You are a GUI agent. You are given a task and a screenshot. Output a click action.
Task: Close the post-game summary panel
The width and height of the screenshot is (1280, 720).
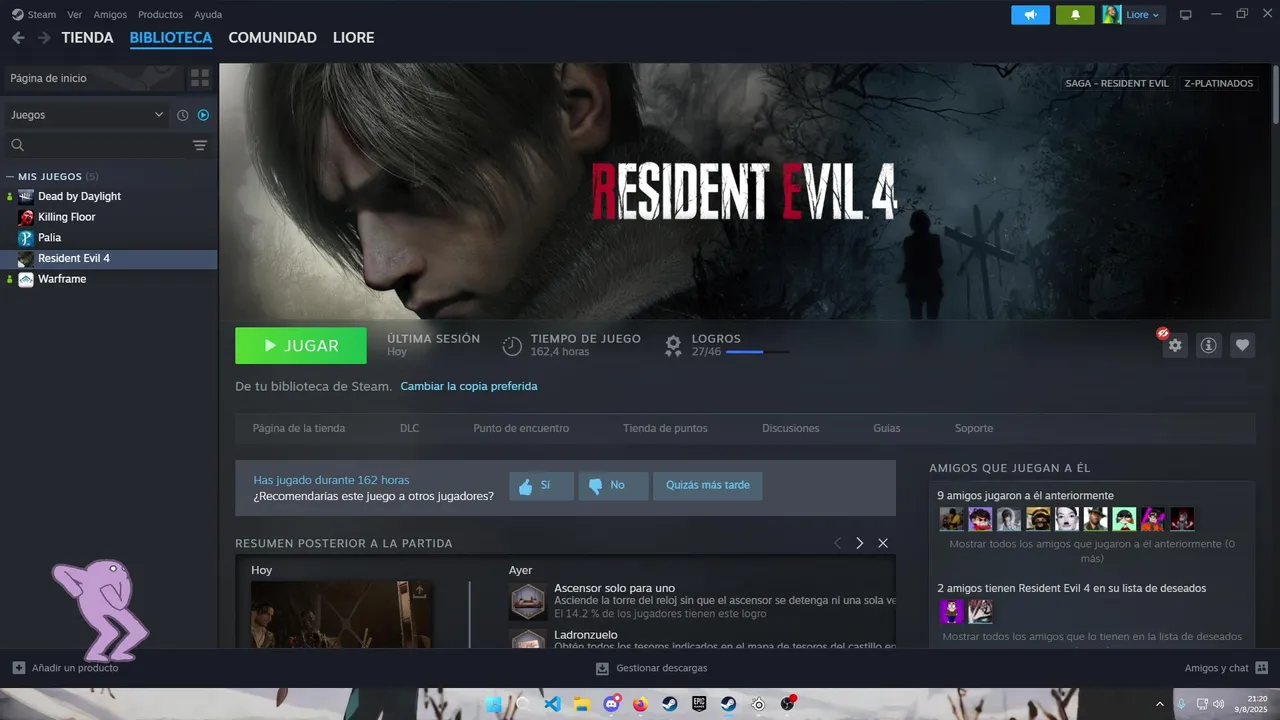(883, 543)
